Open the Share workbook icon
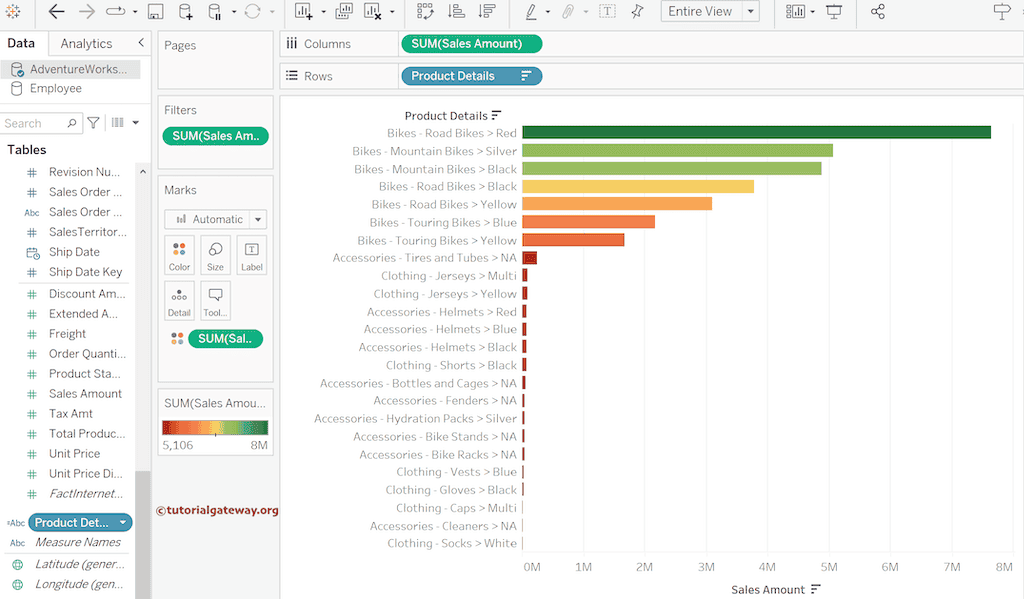Screen dimensions: 1024x599 (x=877, y=12)
